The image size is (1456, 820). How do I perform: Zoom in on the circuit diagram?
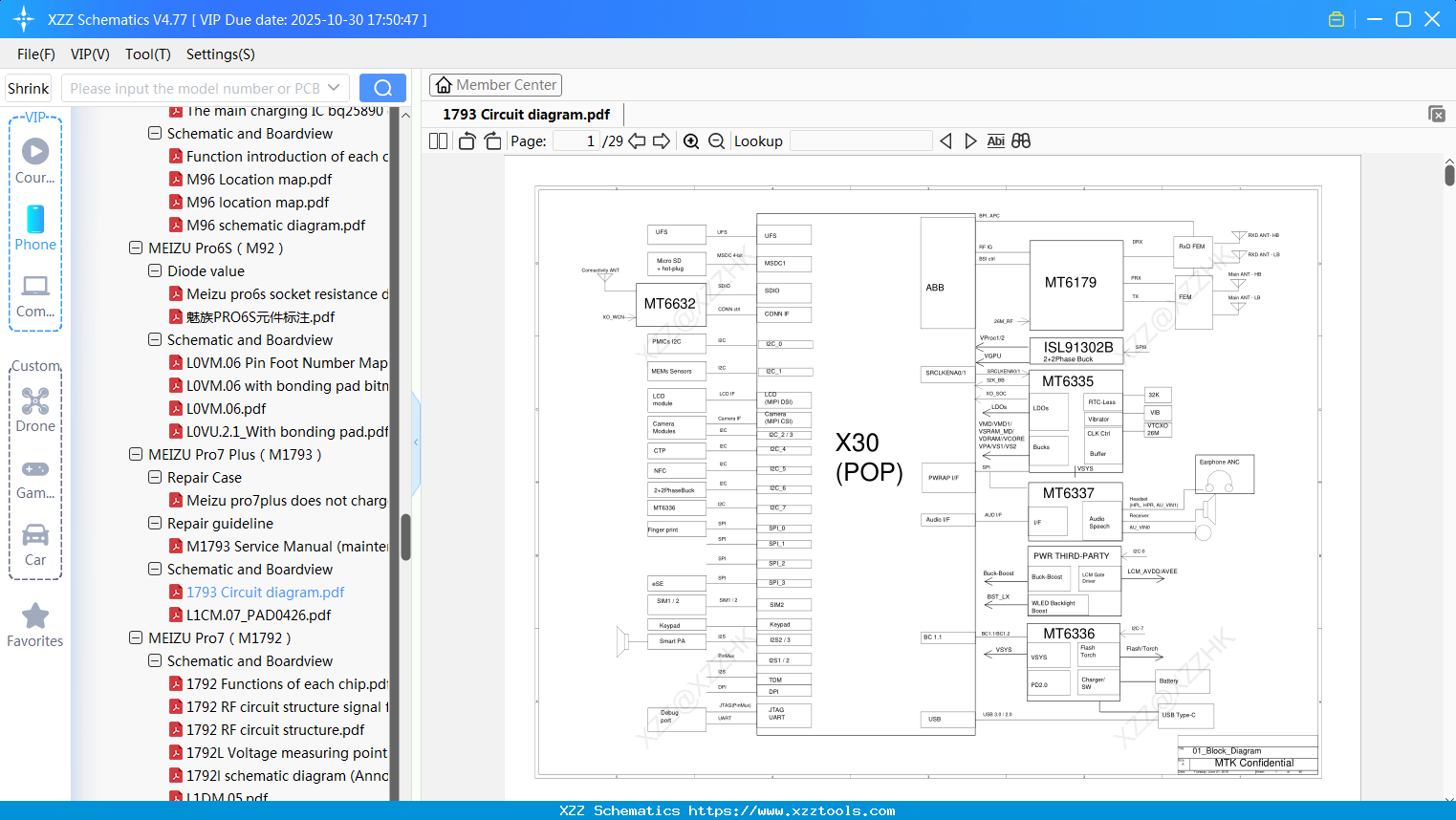point(691,140)
